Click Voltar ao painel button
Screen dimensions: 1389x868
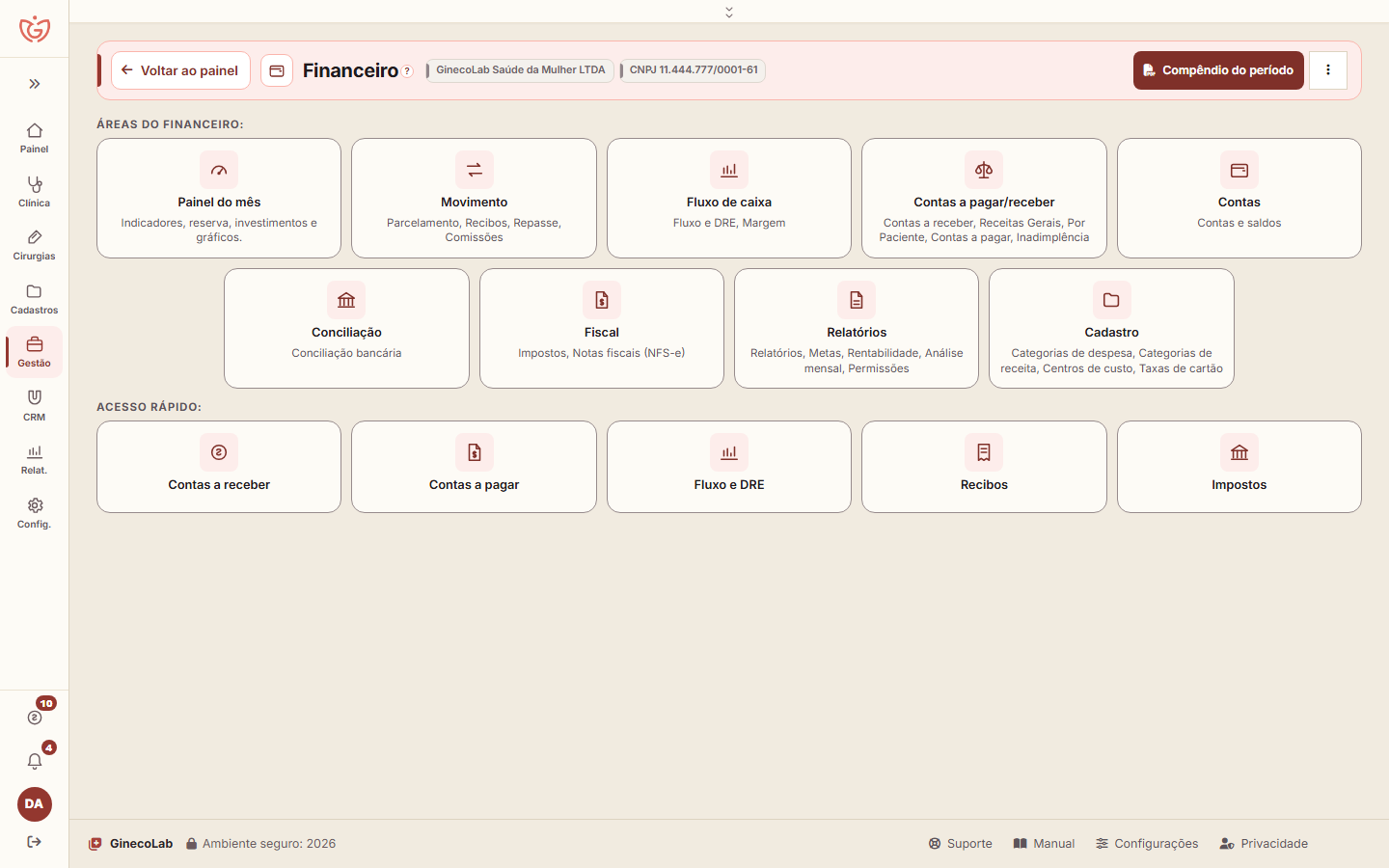tap(180, 70)
